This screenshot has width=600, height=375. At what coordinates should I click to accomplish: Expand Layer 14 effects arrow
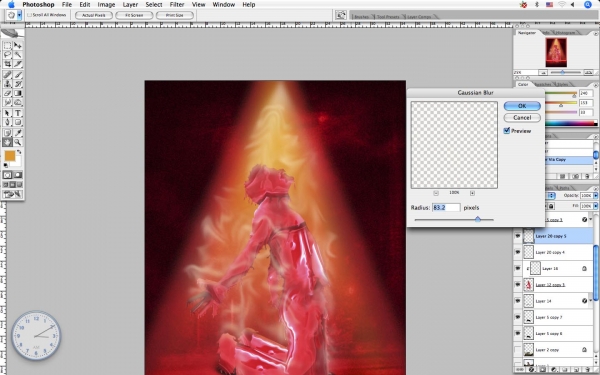[590, 301]
